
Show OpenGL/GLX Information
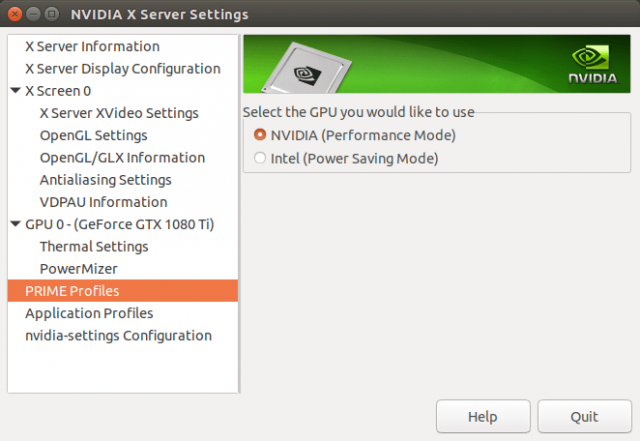122,157
